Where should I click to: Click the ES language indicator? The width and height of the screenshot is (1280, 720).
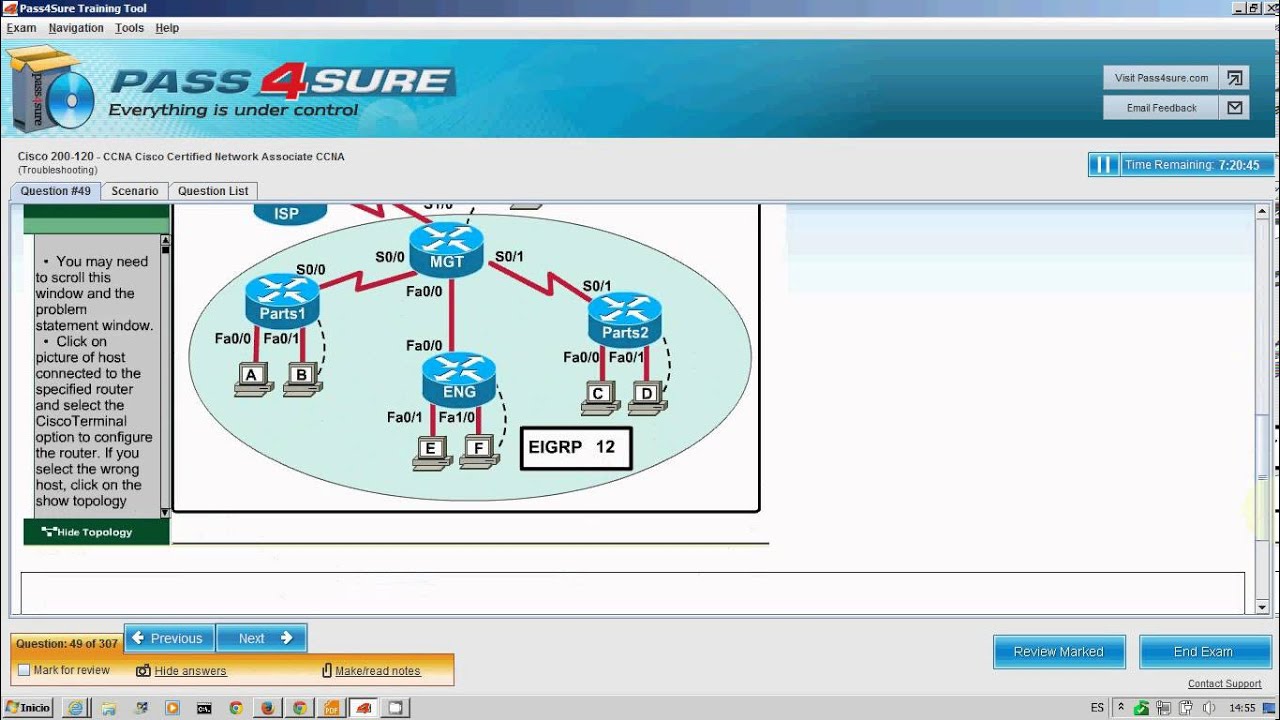[1097, 708]
